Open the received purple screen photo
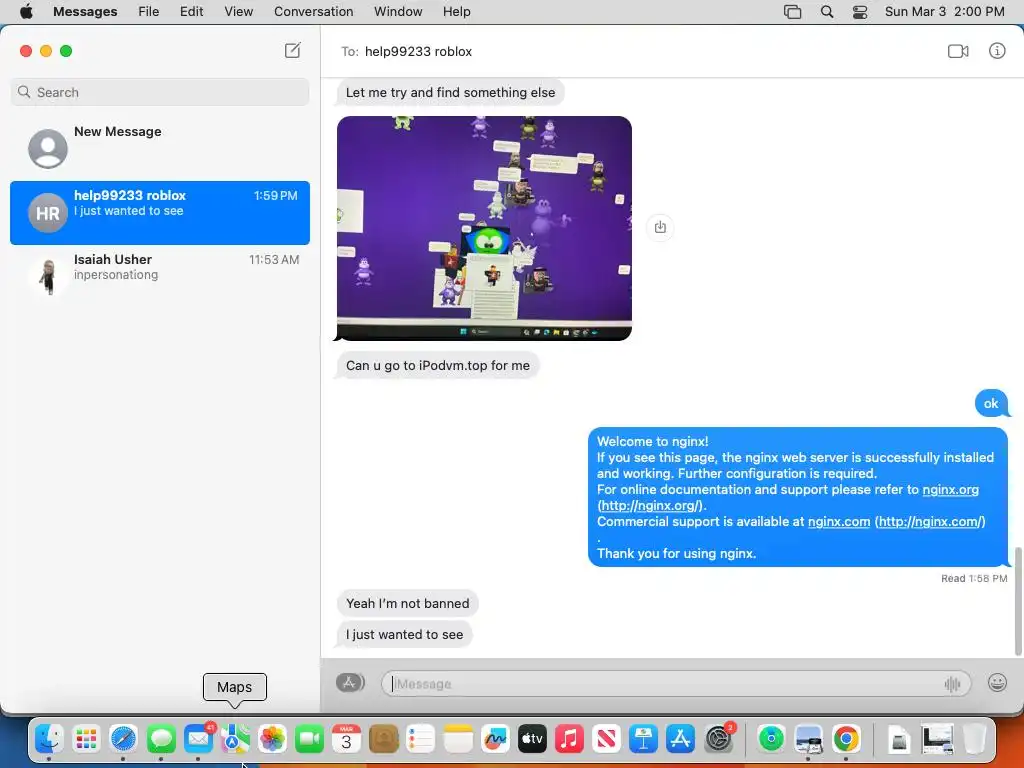The image size is (1024, 768). [x=484, y=228]
